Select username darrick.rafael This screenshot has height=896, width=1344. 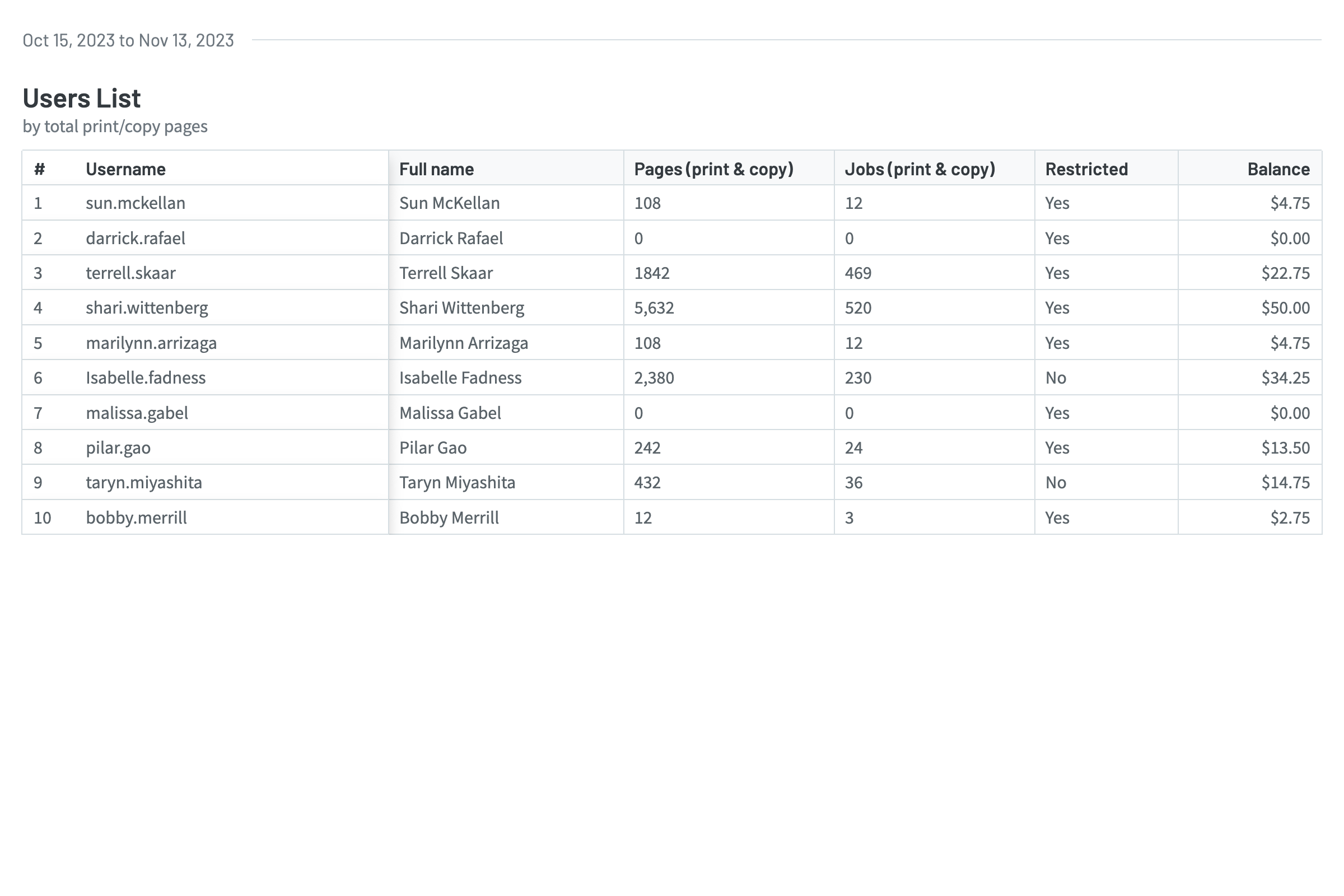tap(136, 239)
